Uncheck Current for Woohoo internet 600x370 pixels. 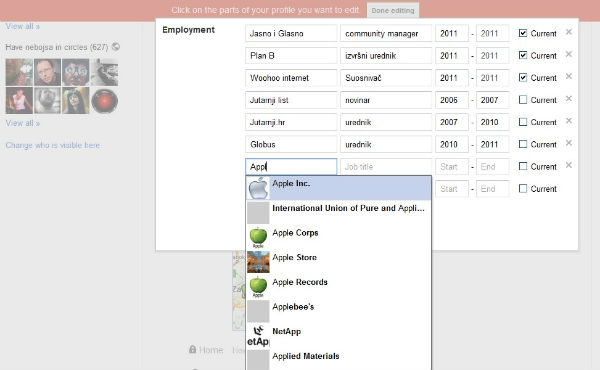pos(523,77)
